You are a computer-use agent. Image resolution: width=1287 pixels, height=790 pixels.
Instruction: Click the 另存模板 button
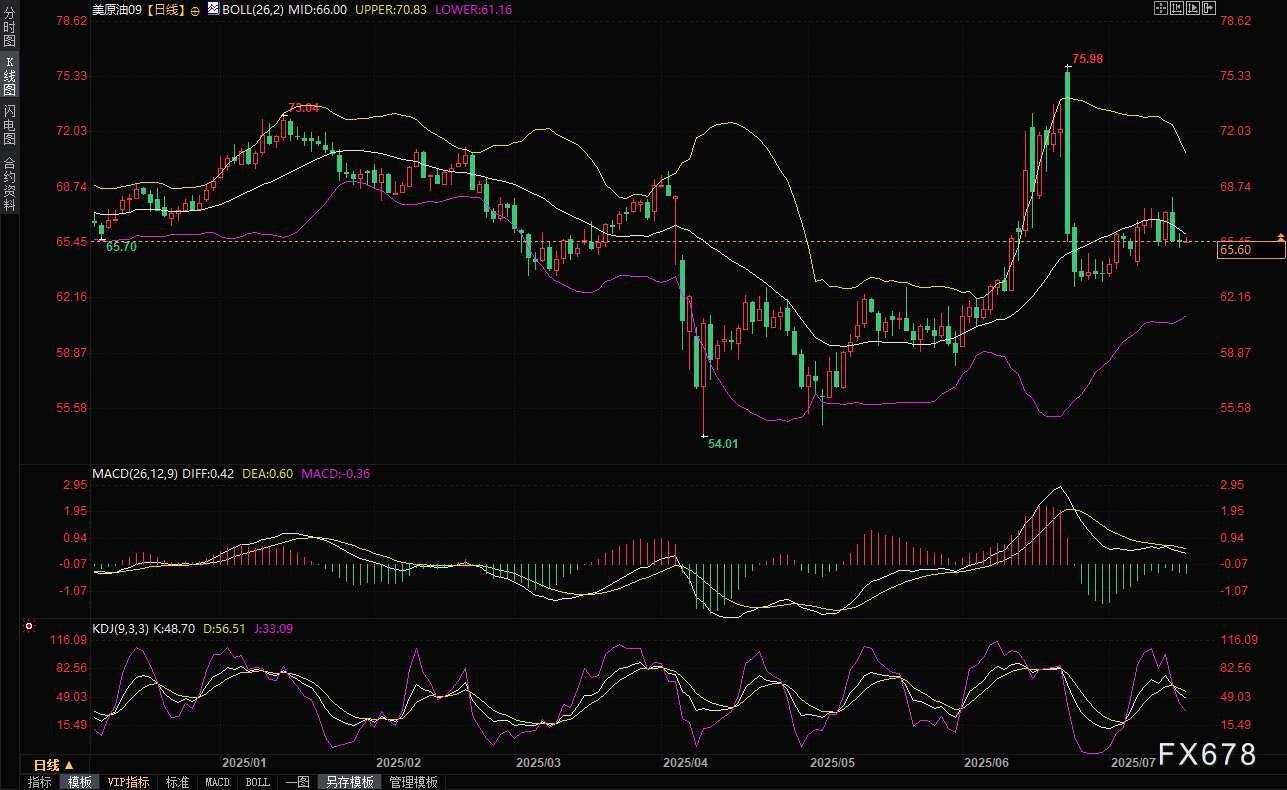coord(349,782)
